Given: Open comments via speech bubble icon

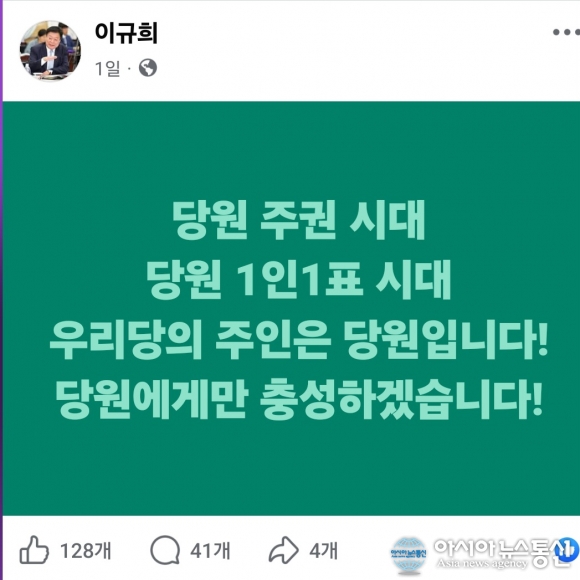Looking at the screenshot, I should [165, 550].
